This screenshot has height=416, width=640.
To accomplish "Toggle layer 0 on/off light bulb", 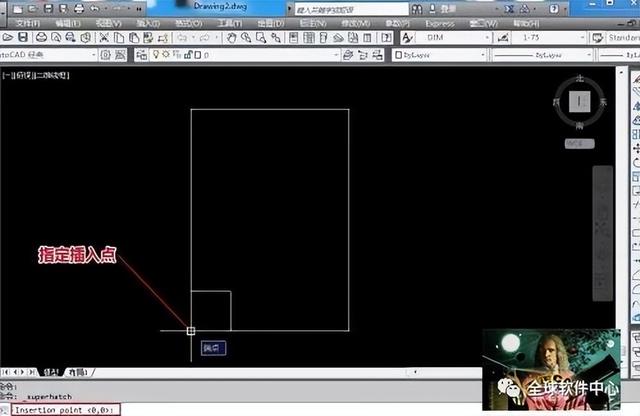I will [156, 54].
